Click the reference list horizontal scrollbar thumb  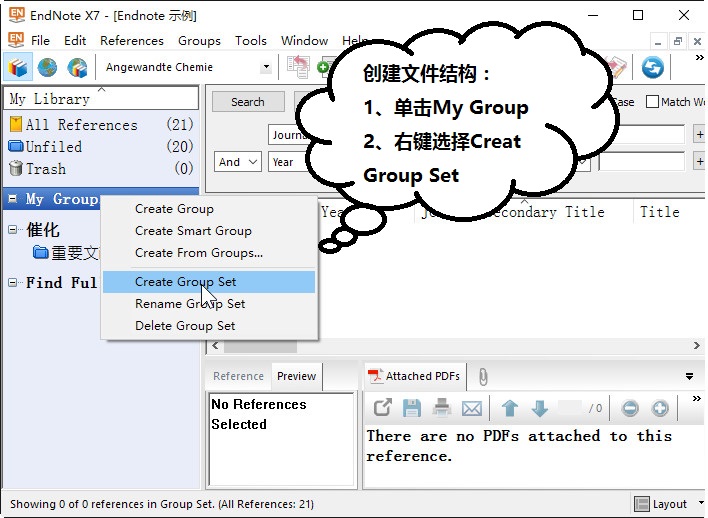[x=260, y=346]
